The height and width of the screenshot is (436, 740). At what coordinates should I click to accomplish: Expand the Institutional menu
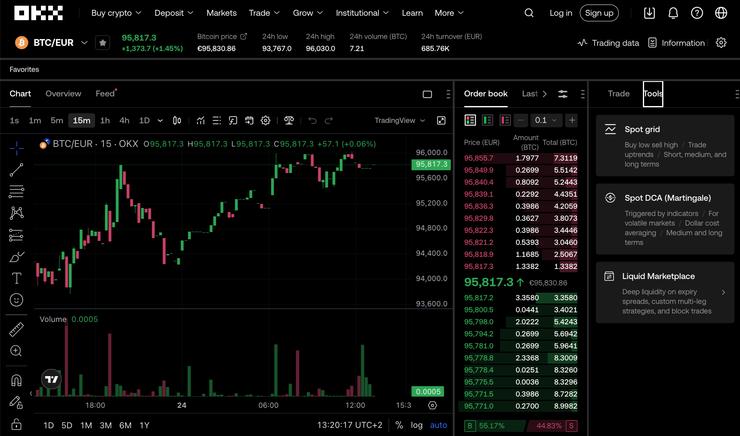coord(362,13)
